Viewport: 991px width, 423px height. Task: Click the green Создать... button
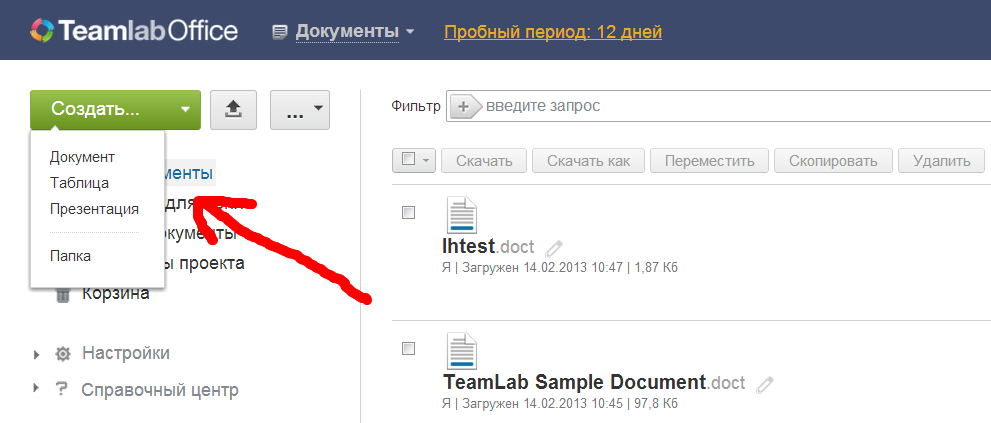pos(115,109)
